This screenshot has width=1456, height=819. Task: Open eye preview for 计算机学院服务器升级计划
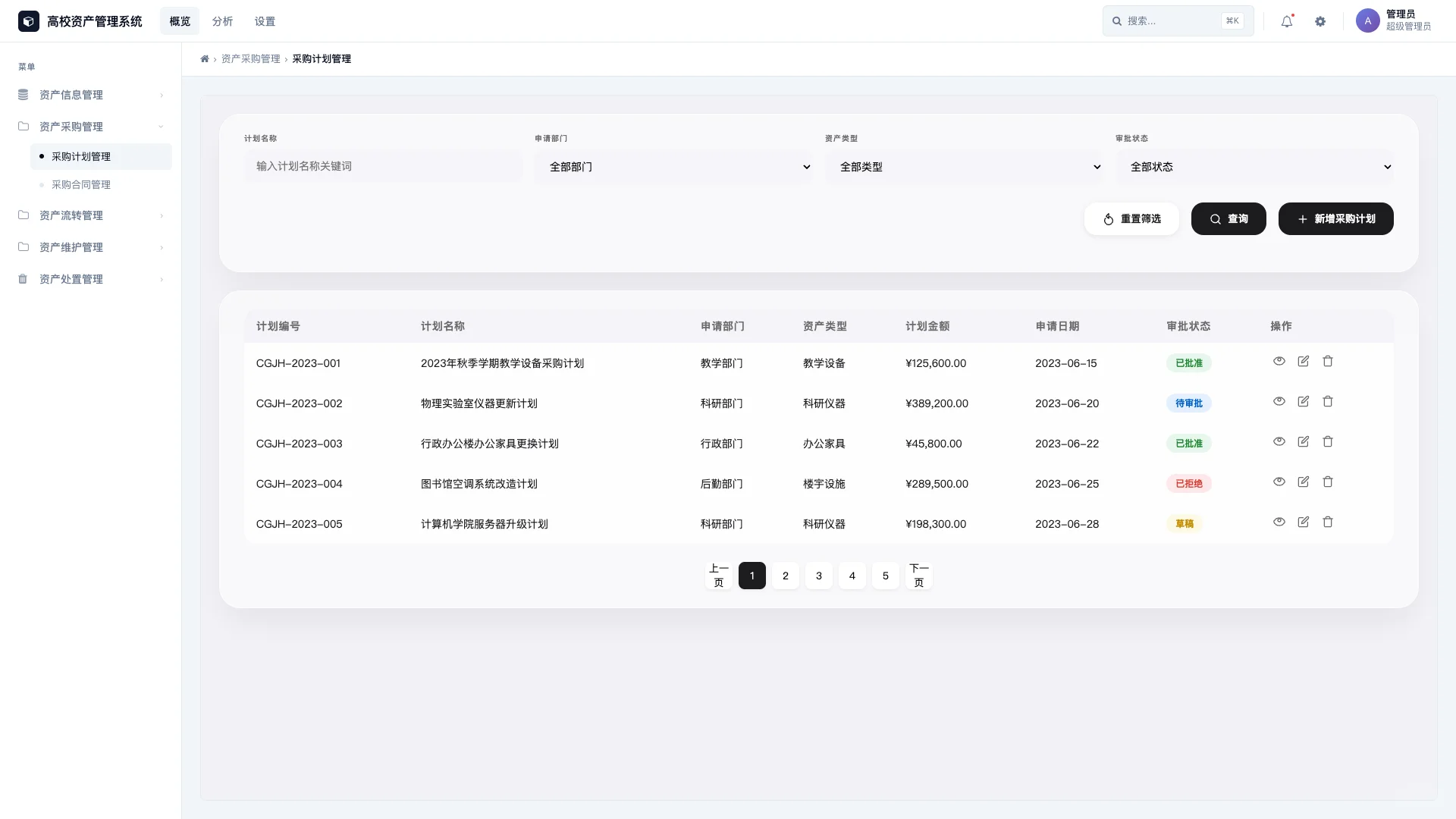point(1279,522)
